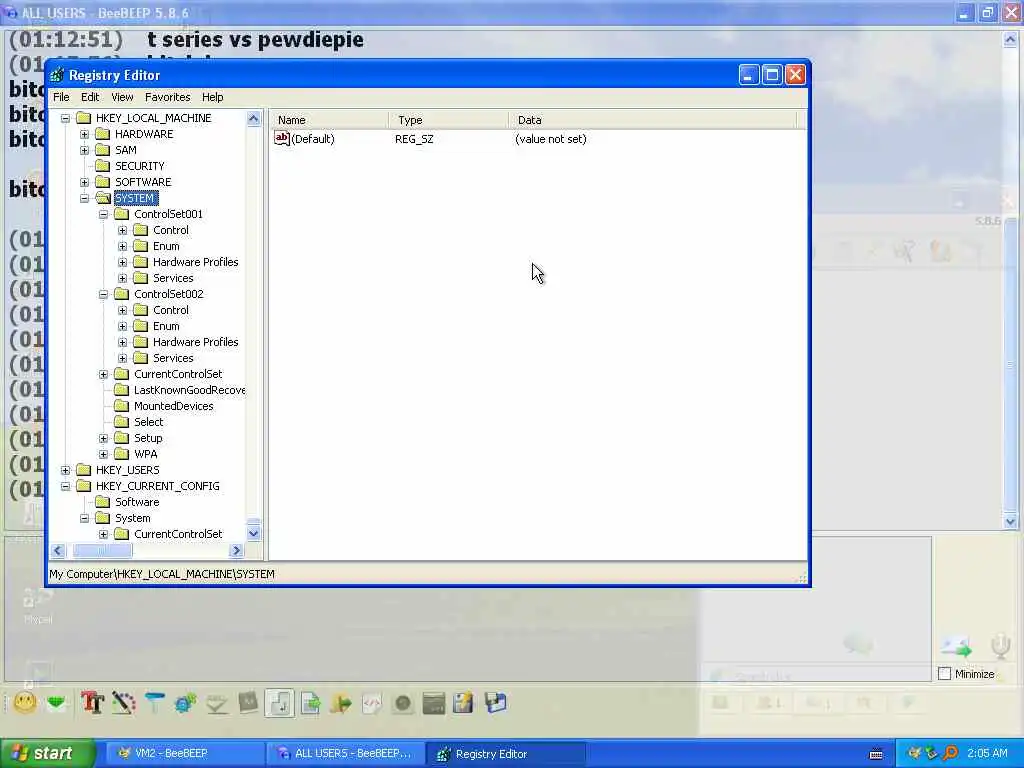
Task: Click the tree pane scroll up arrow
Action: [x=253, y=118]
